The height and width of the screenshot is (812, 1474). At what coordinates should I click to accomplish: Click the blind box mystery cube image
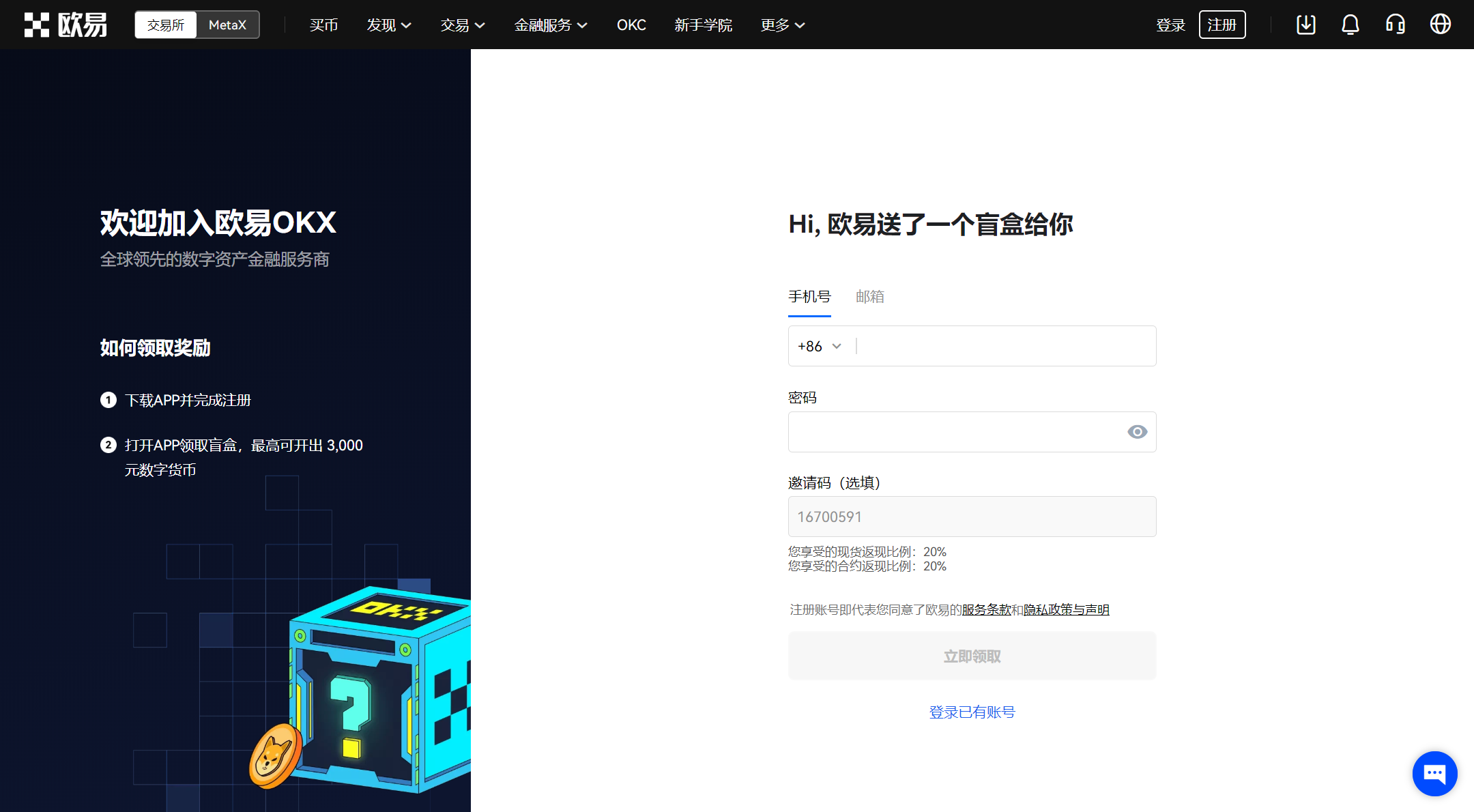381,689
